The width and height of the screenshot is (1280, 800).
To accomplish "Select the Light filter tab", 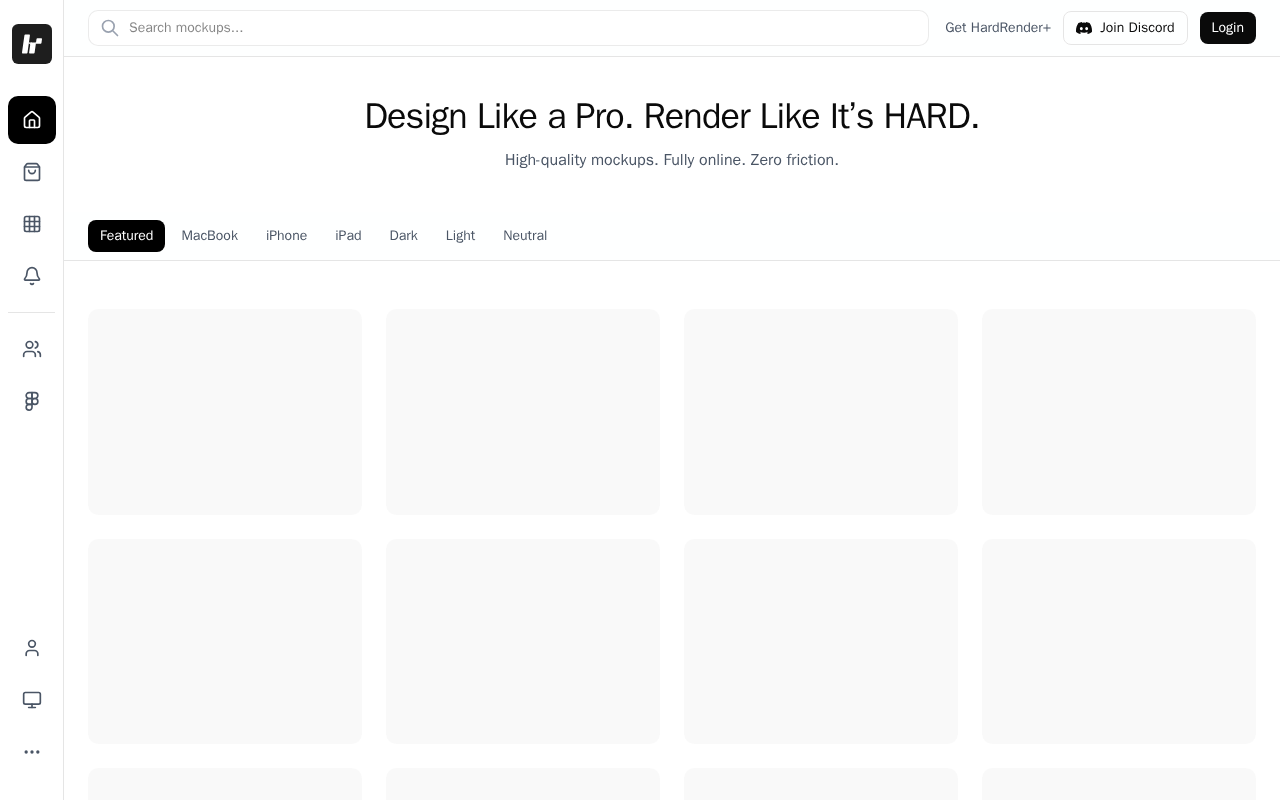I will (460, 236).
